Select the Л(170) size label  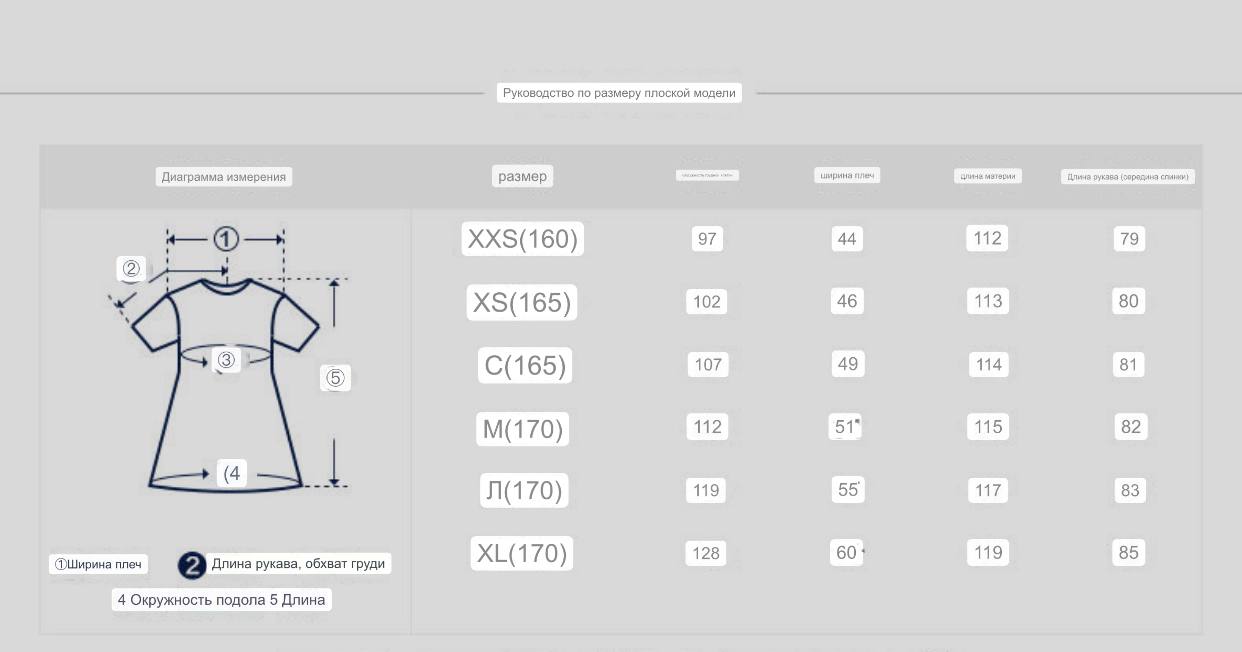point(523,490)
